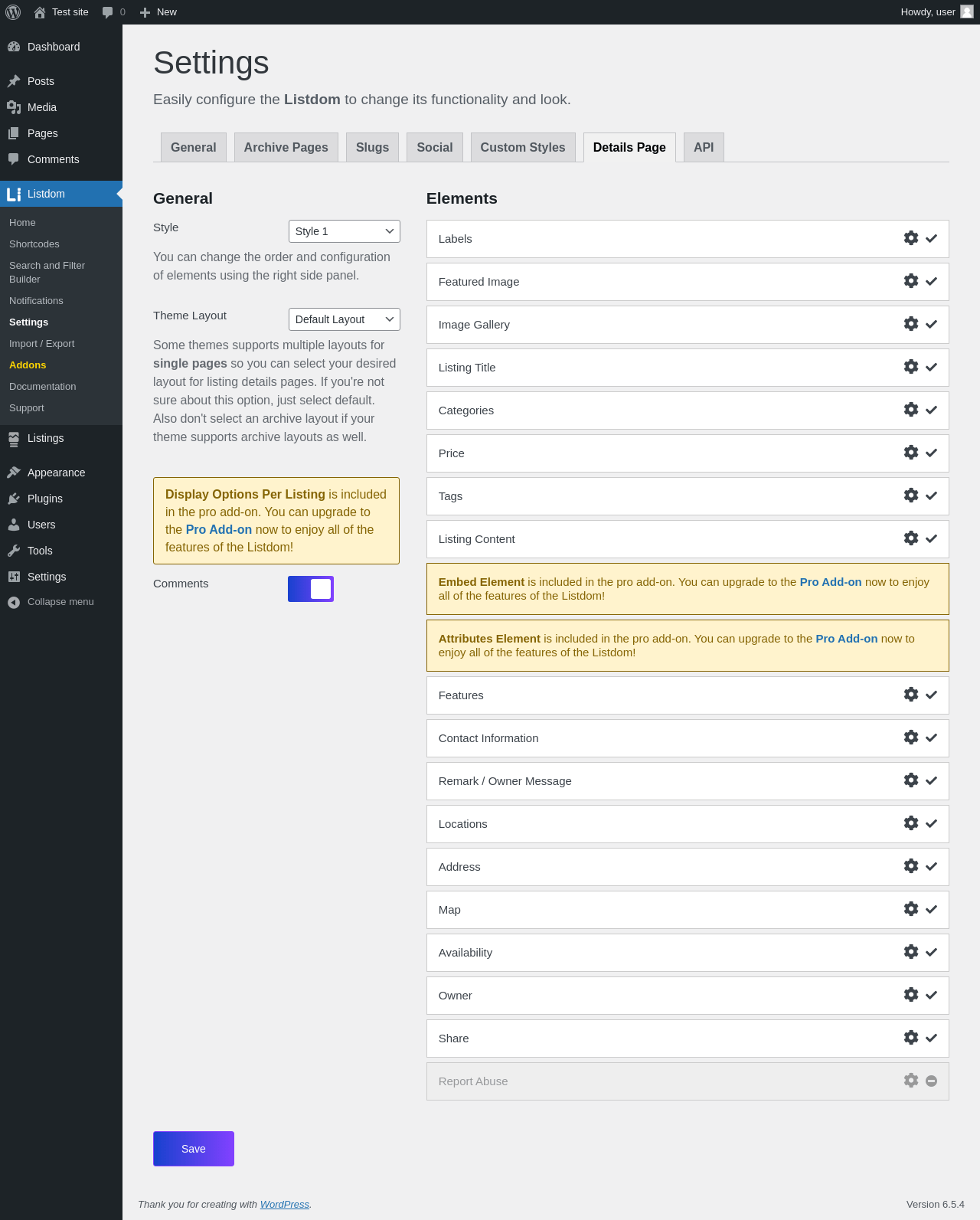980x1220 pixels.
Task: Click the Save button
Action: tap(194, 1149)
